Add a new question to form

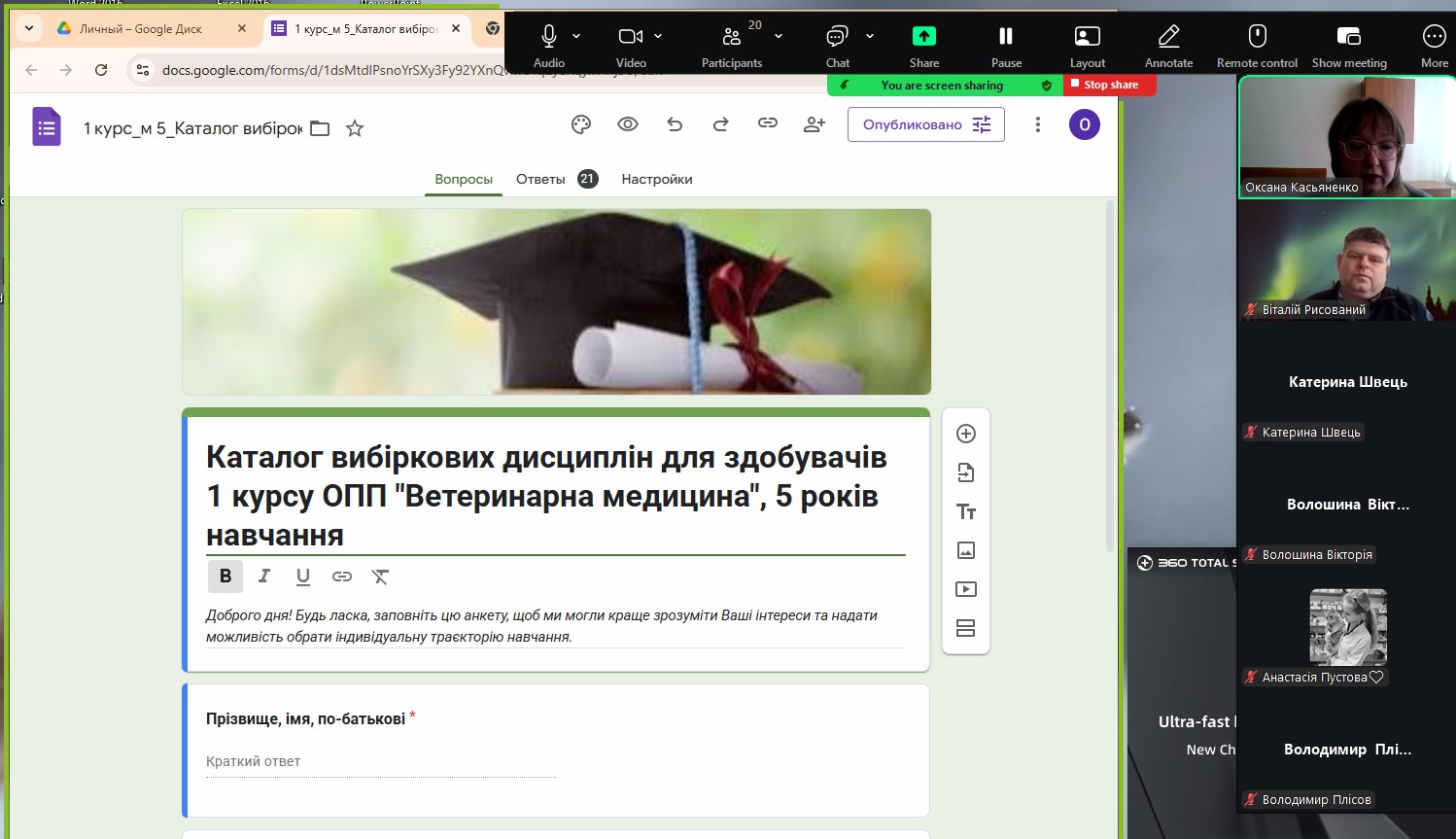tap(966, 434)
